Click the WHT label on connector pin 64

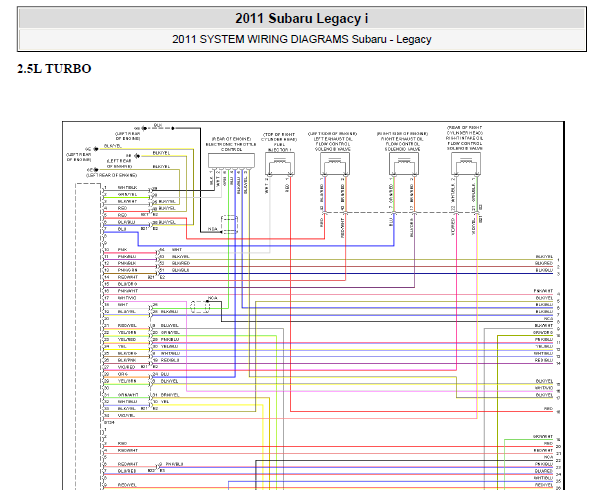(176, 249)
